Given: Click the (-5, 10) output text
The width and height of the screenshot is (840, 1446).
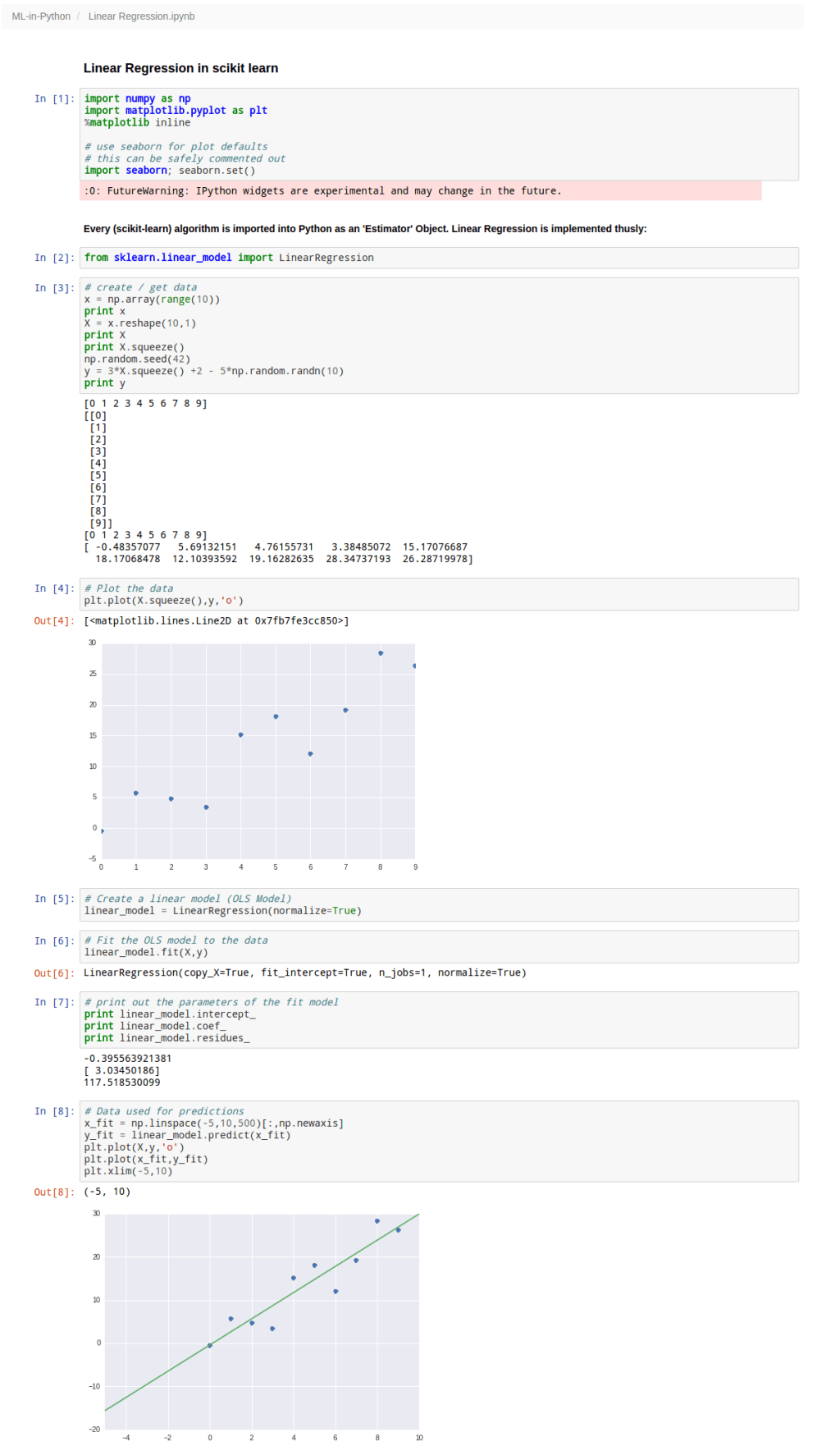Looking at the screenshot, I should (107, 1192).
